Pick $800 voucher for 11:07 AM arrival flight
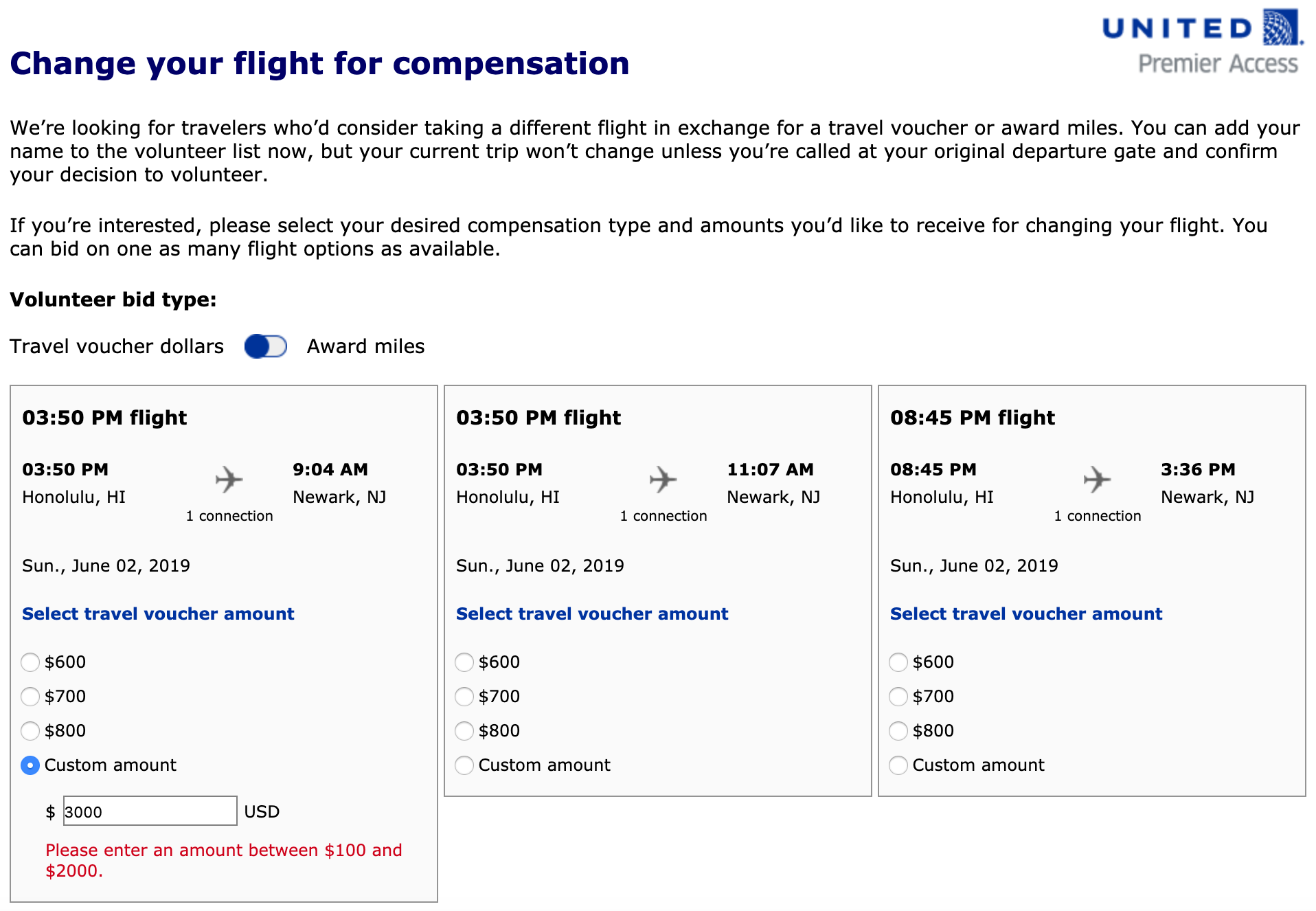The image size is (1316, 911). (x=464, y=731)
